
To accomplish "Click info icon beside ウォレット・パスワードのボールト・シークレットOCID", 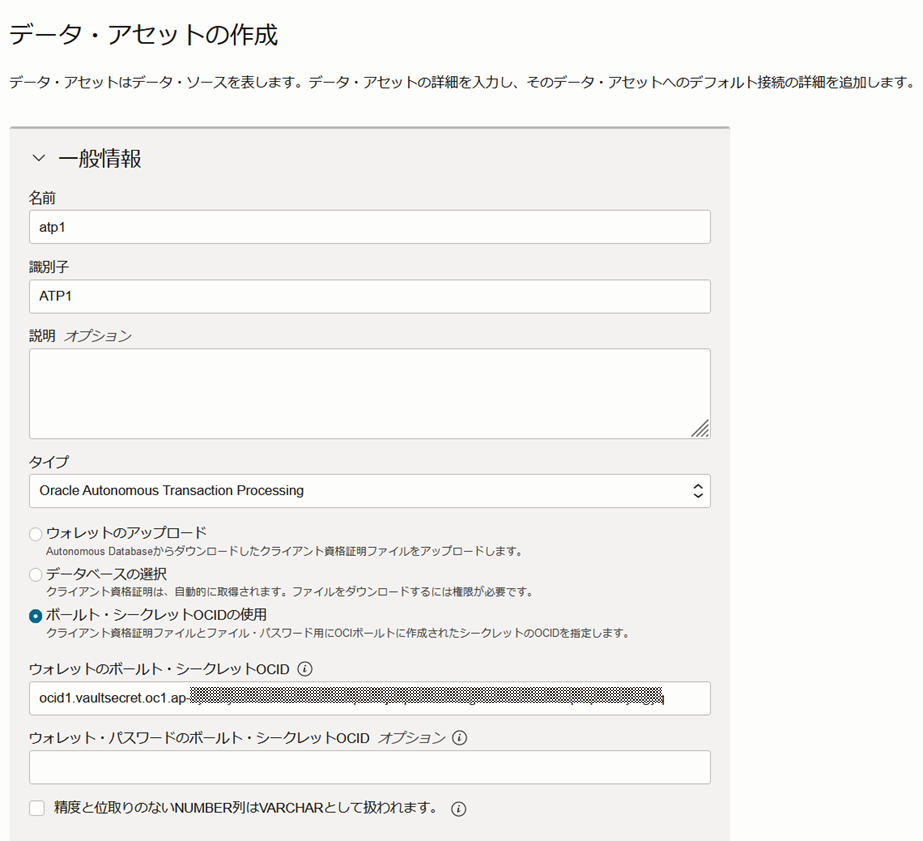I will 460,737.
